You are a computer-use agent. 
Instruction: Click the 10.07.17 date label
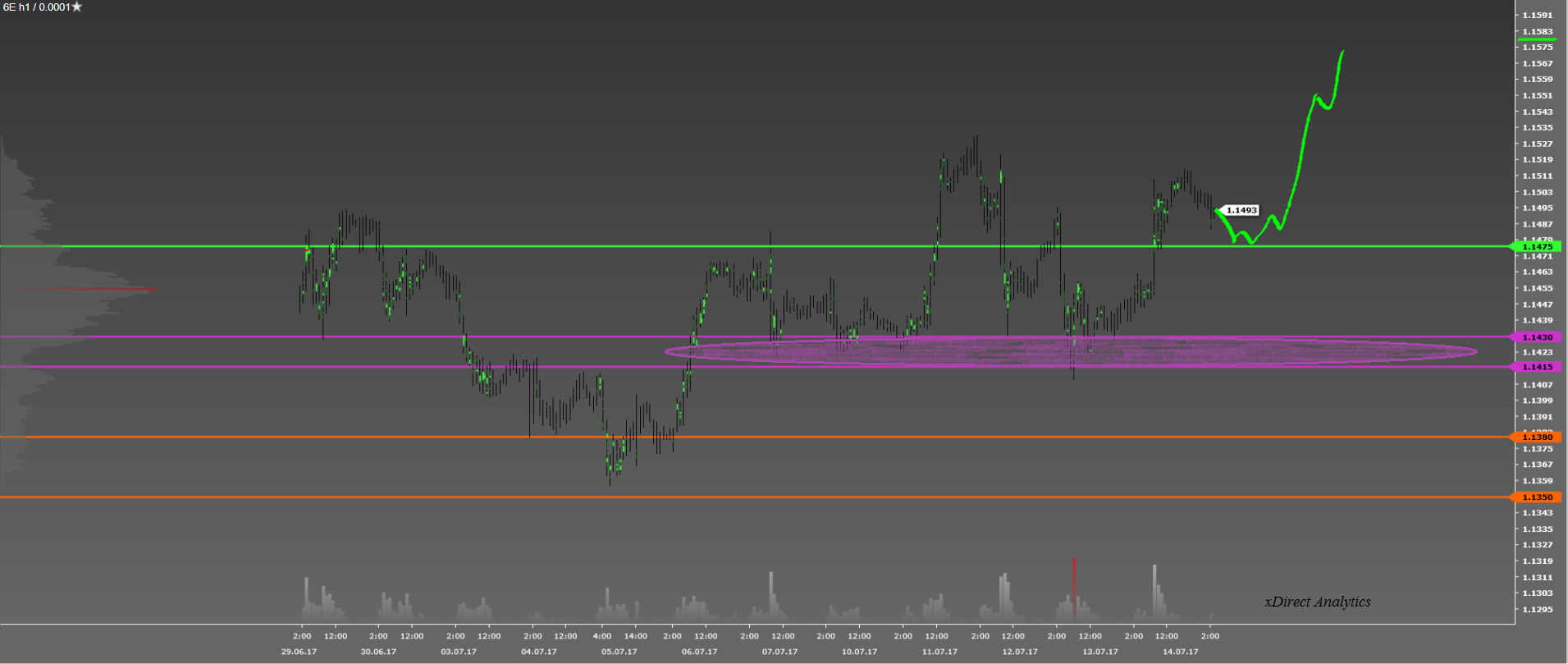(x=859, y=652)
